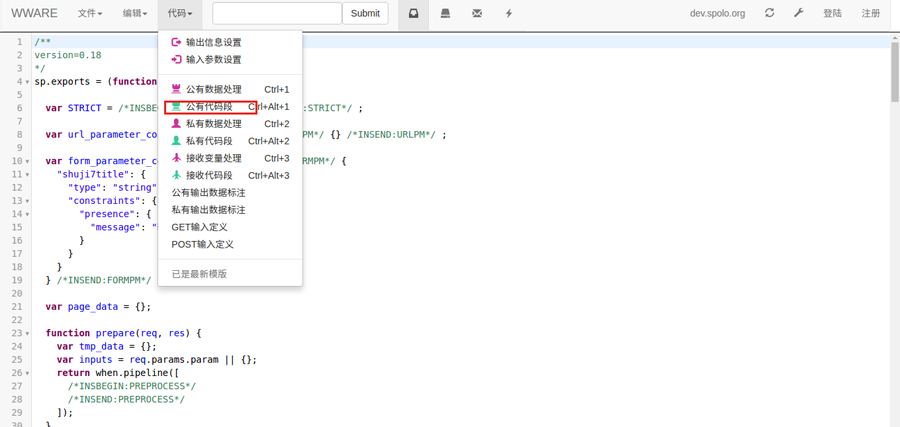Image resolution: width=900 pixels, height=427 pixels.
Task: Choose GET输入定义 menu item
Action: click(230, 227)
